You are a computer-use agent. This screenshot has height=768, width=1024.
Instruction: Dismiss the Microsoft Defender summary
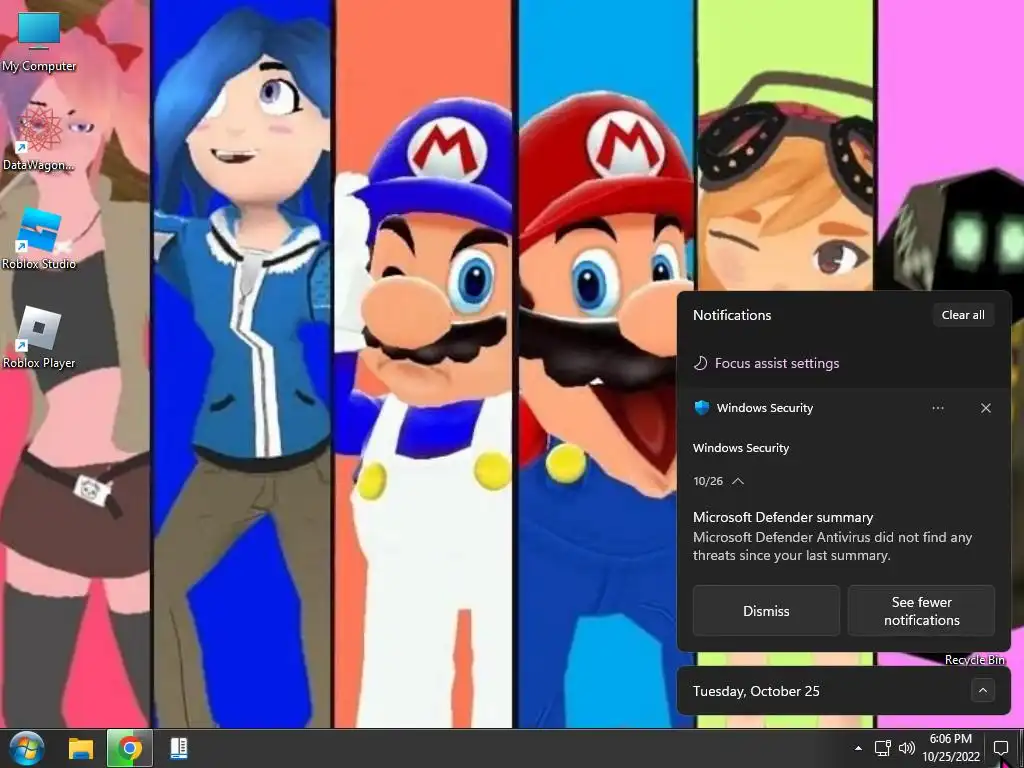pyautogui.click(x=766, y=611)
